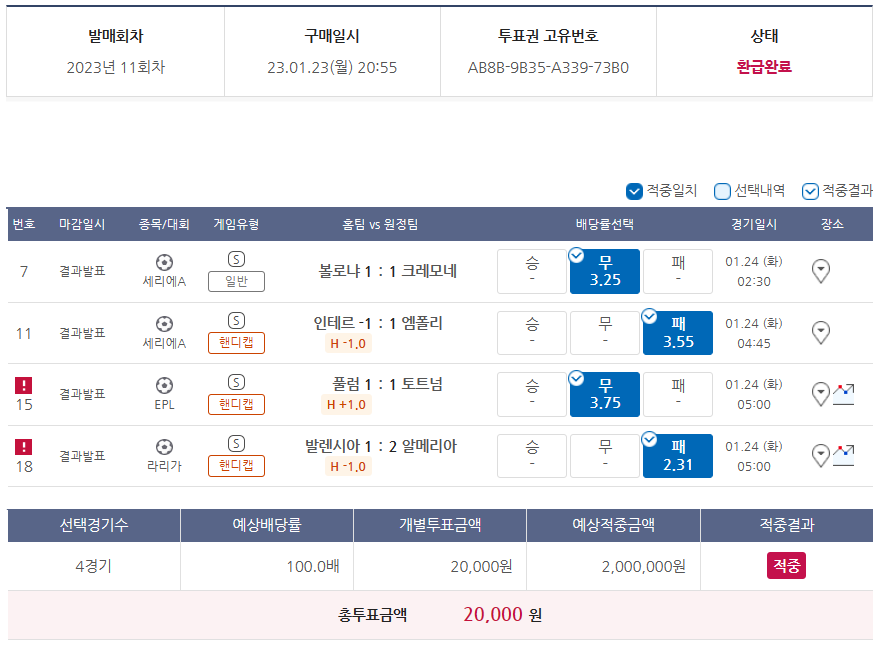Click the 배당률선택 column header

[605, 224]
